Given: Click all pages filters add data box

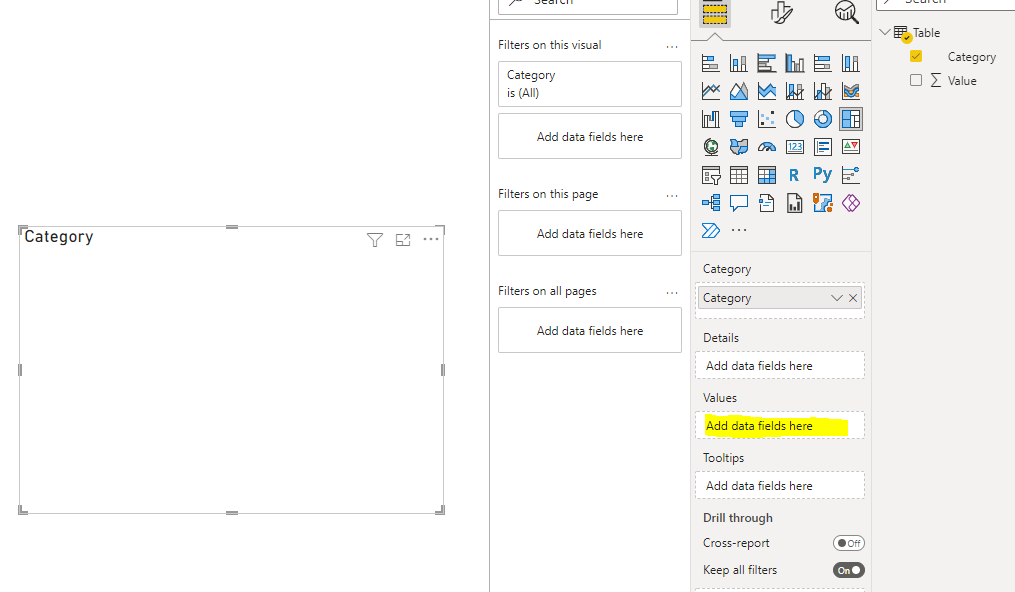Looking at the screenshot, I should point(590,331).
